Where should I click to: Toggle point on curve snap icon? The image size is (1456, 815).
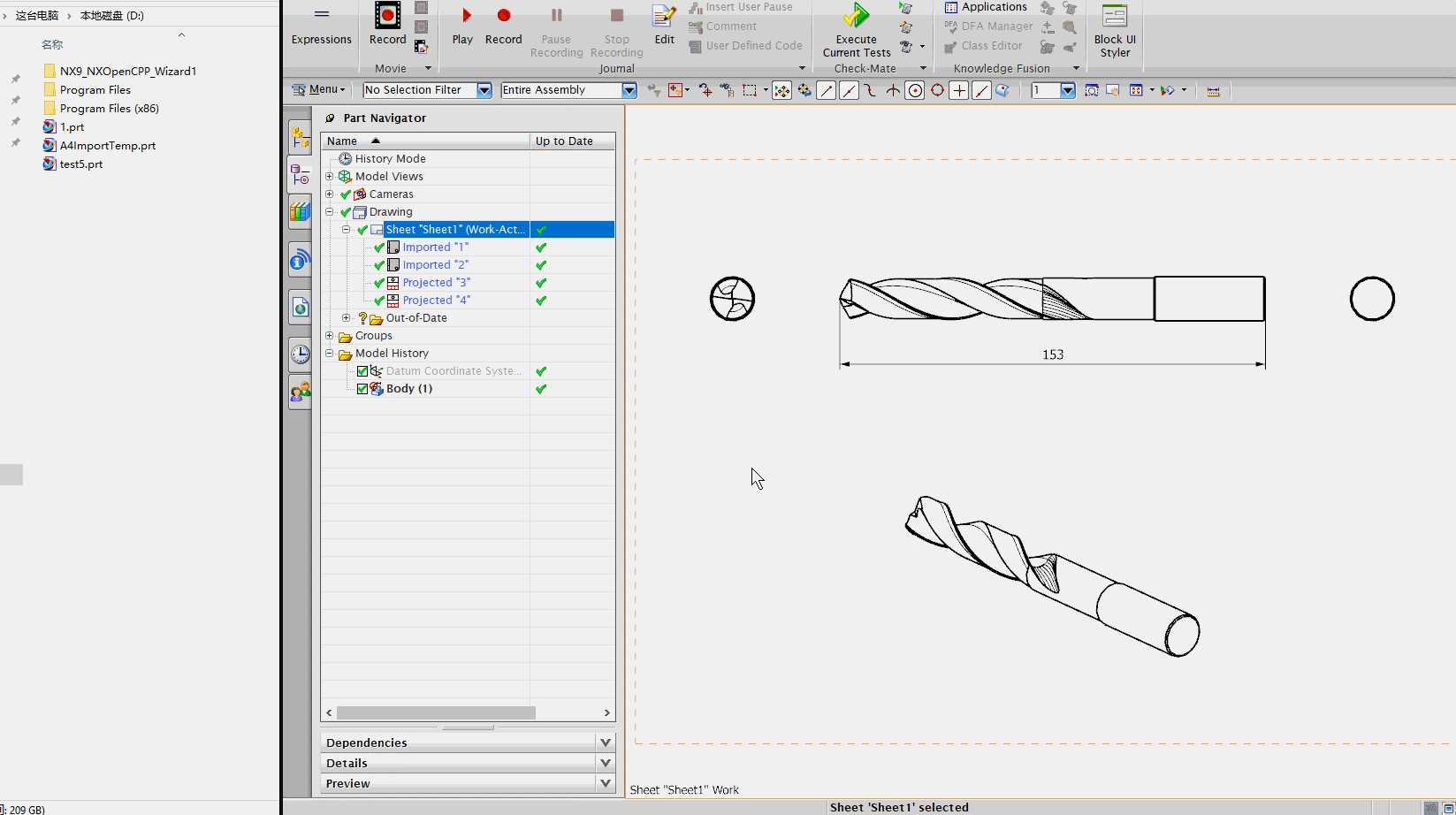click(x=981, y=90)
